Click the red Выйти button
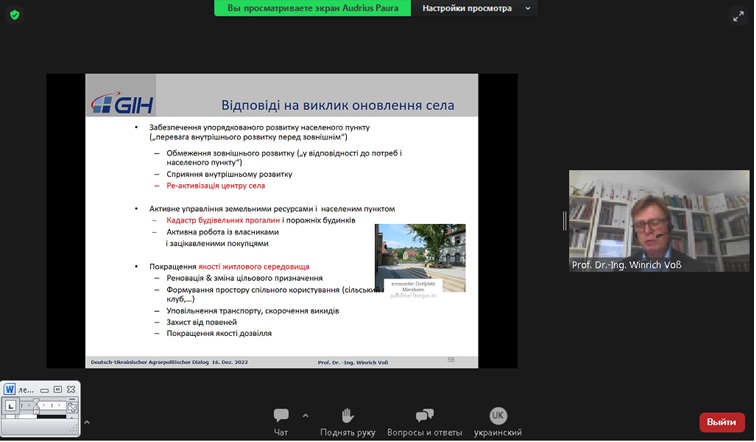Image resolution: width=756 pixels, height=442 pixels. tap(721, 422)
